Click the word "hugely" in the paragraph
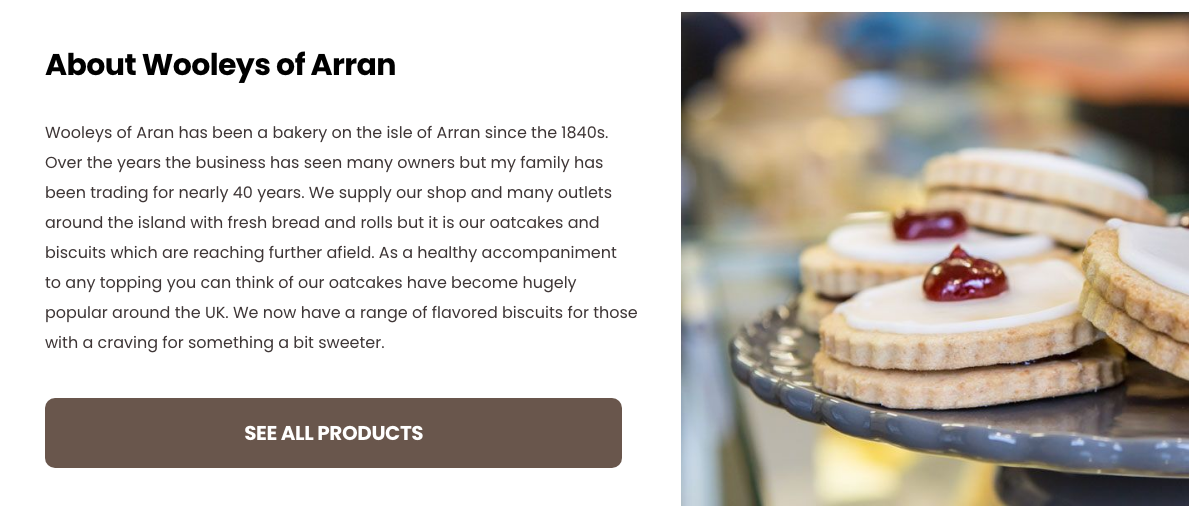The width and height of the screenshot is (1200, 517). (551, 282)
